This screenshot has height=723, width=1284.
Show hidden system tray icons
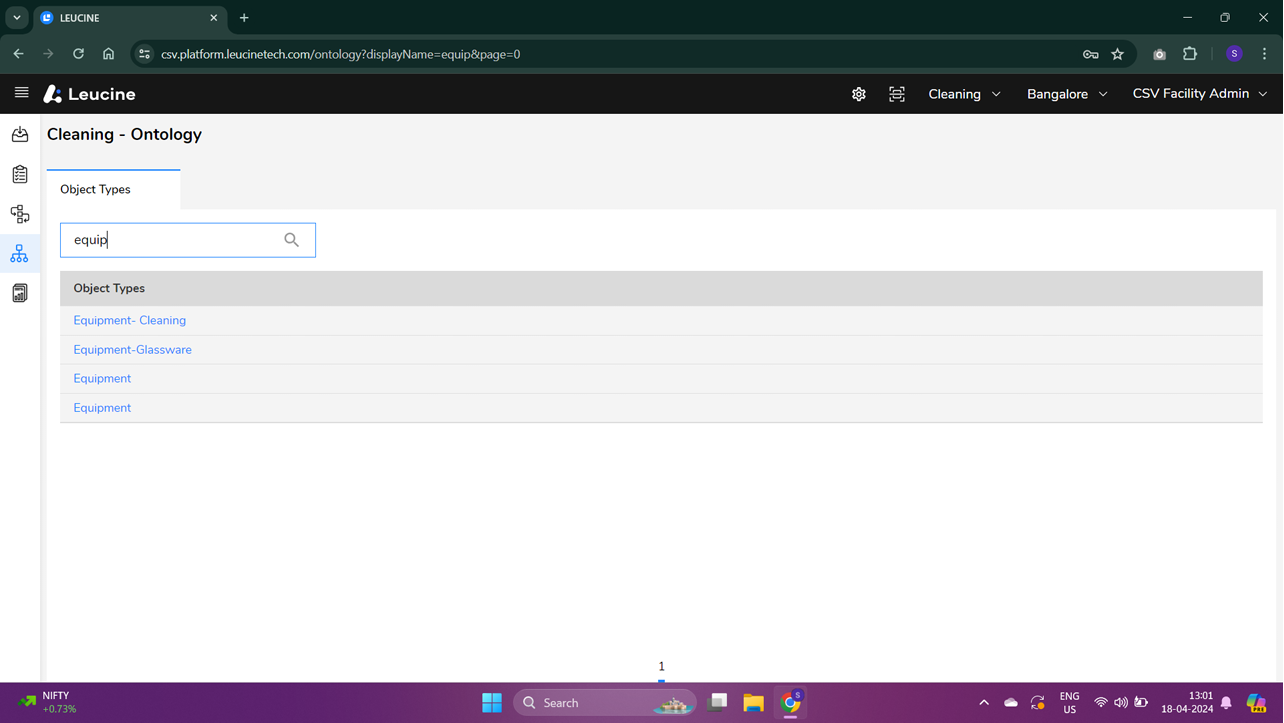click(x=984, y=703)
